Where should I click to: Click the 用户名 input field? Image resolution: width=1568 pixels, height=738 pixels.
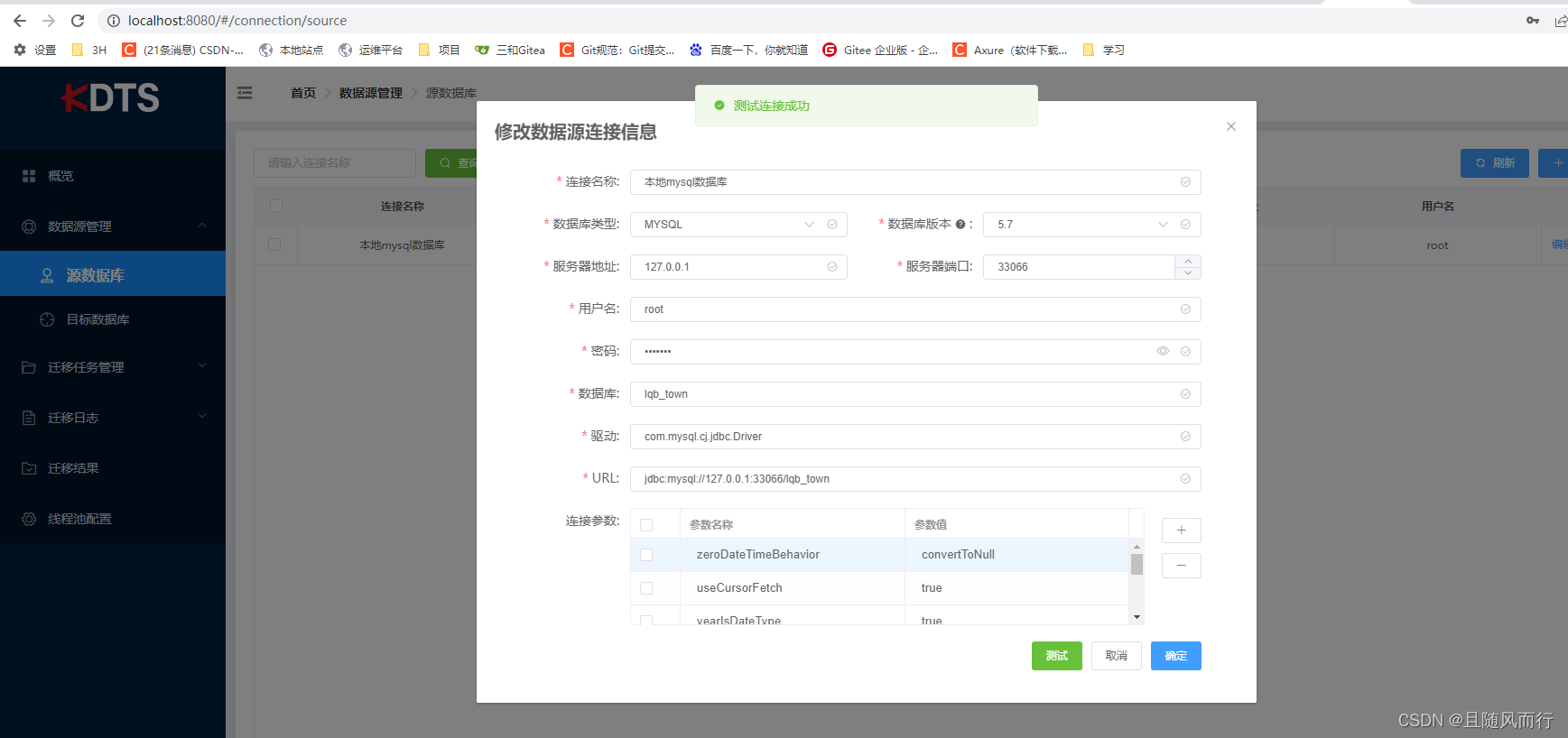915,309
